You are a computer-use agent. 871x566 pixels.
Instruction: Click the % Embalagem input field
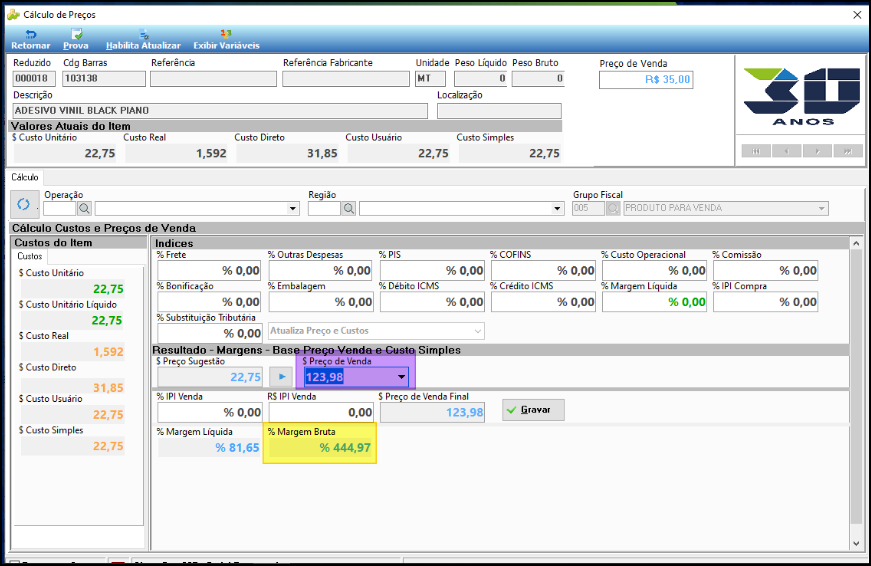[x=321, y=302]
